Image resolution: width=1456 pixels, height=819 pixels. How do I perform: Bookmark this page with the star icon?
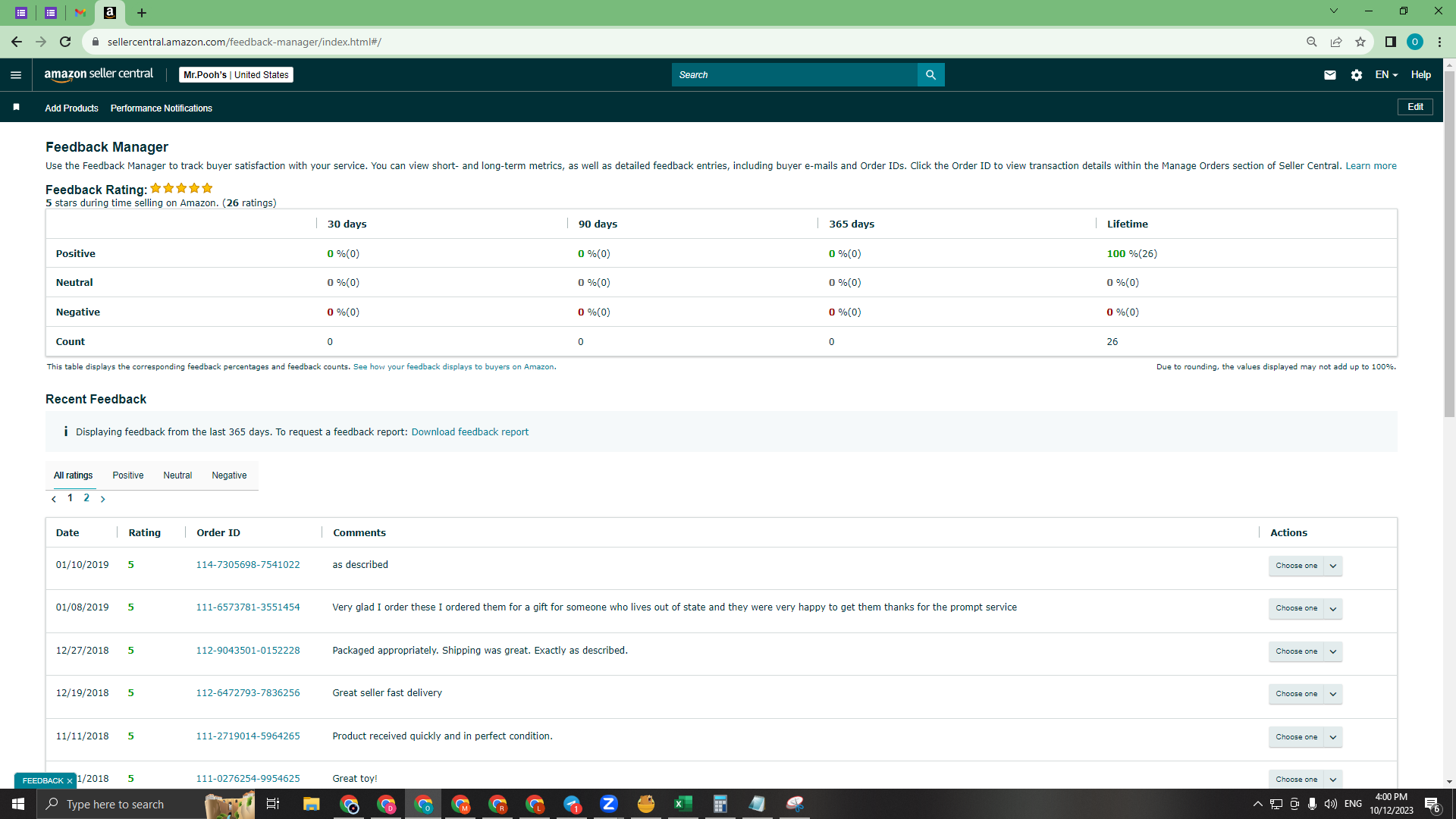(1360, 42)
